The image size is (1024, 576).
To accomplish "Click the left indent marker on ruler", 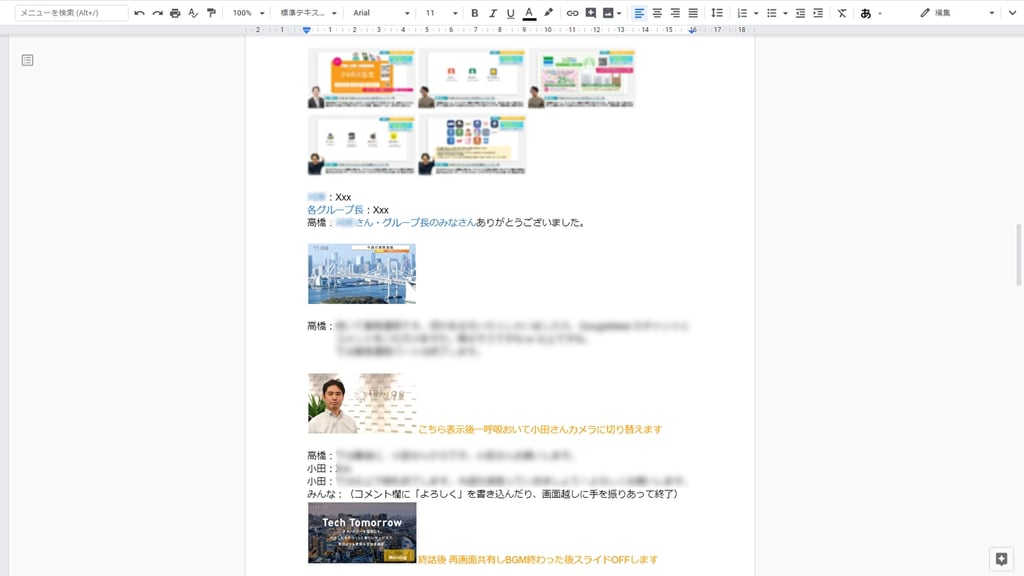I will 306,30.
